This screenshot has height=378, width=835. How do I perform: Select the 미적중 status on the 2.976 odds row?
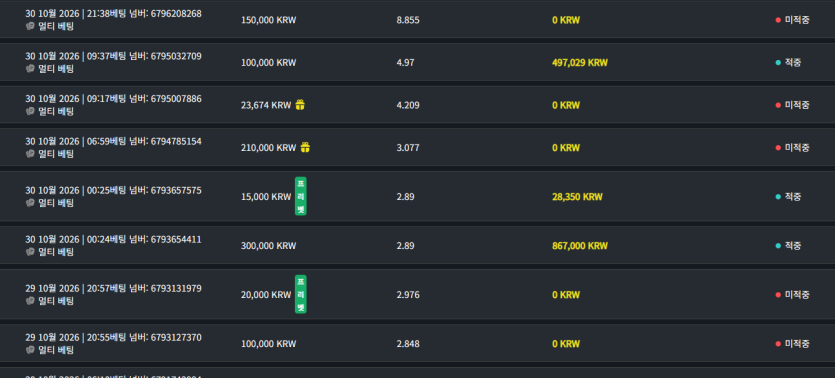(797, 295)
